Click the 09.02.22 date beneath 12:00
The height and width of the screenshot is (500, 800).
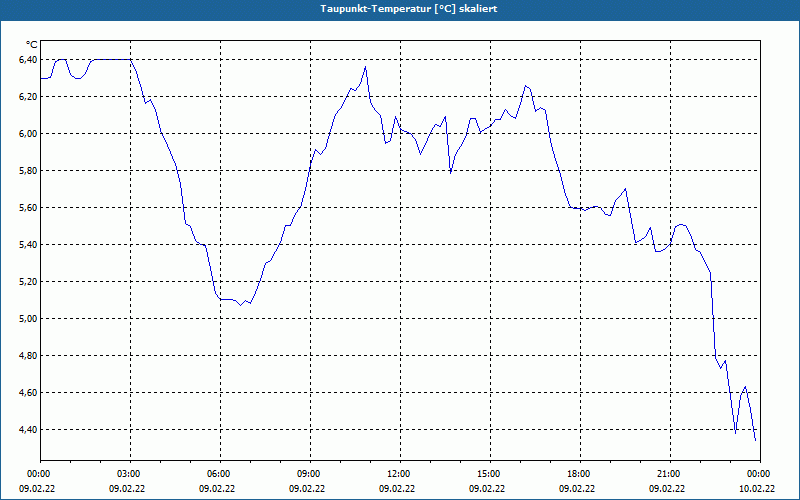tap(396, 489)
